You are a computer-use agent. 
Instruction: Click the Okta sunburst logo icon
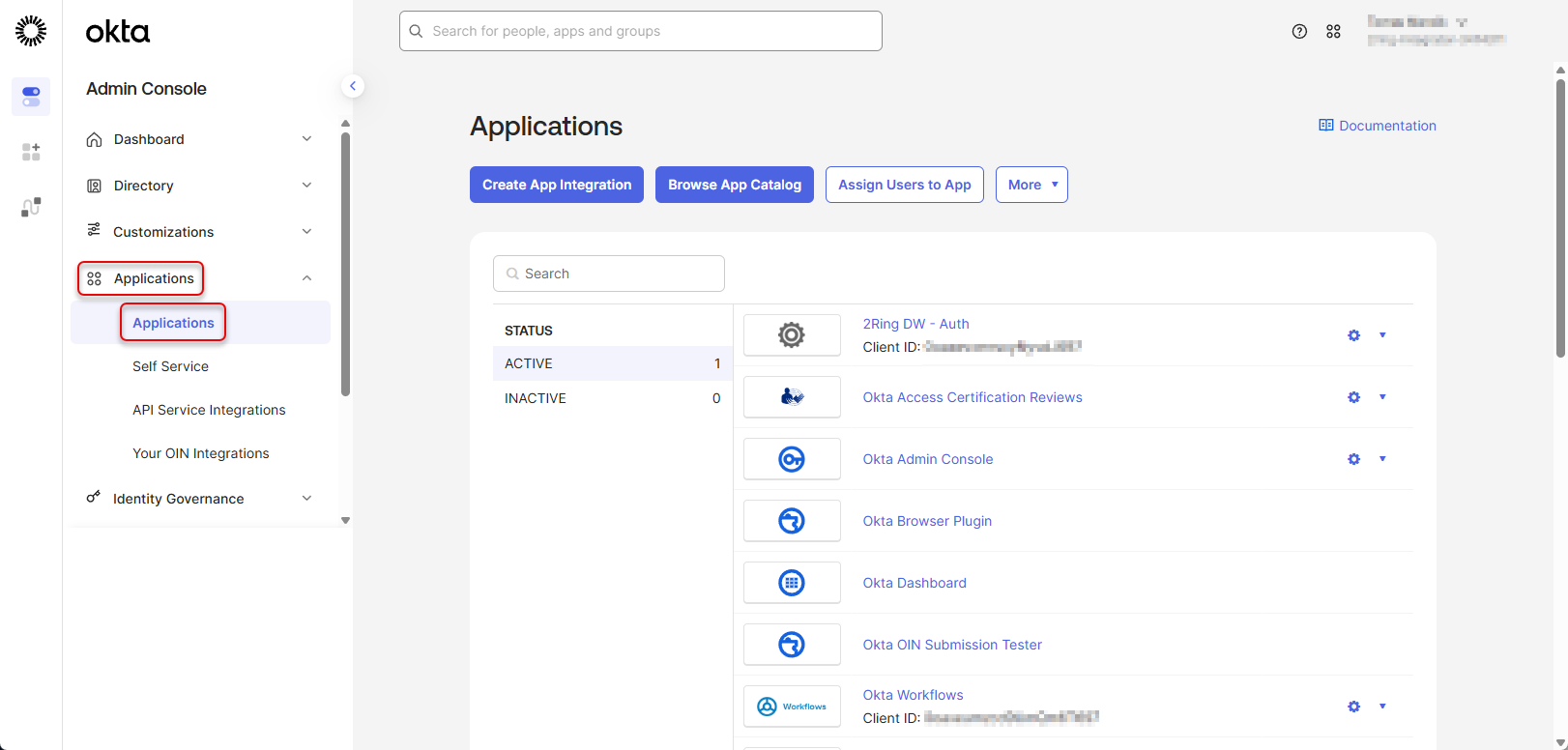[31, 31]
